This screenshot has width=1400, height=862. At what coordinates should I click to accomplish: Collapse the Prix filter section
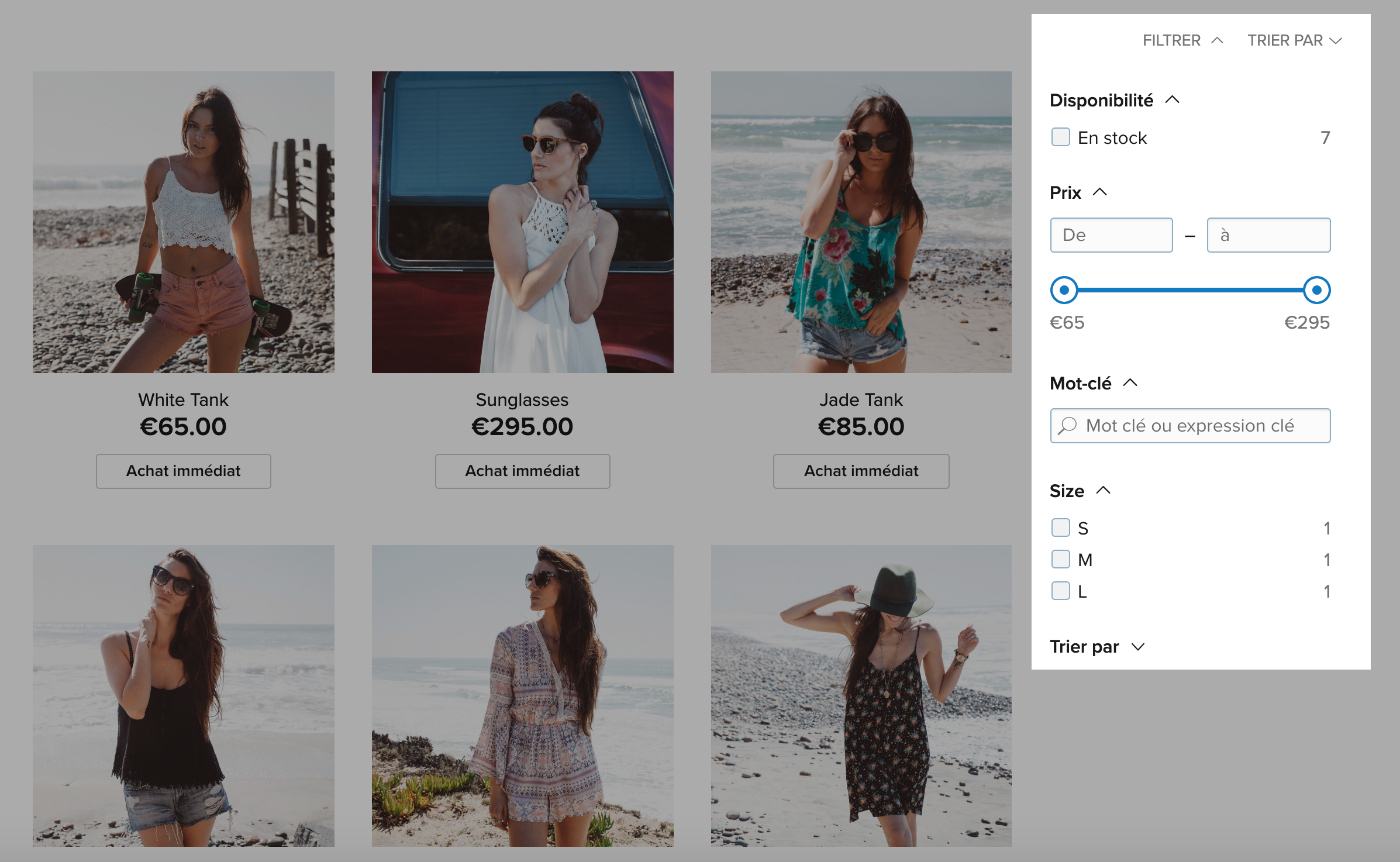point(1099,192)
